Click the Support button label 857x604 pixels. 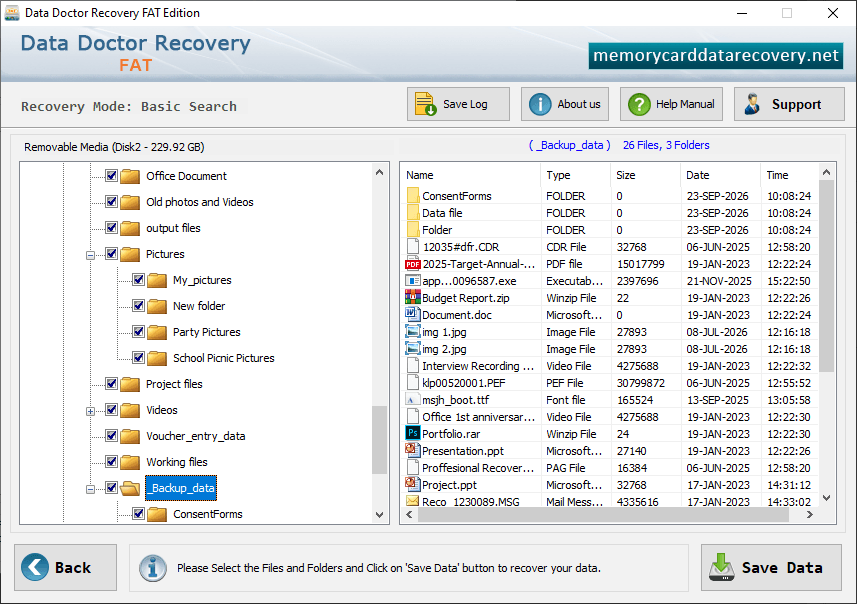tap(796, 104)
